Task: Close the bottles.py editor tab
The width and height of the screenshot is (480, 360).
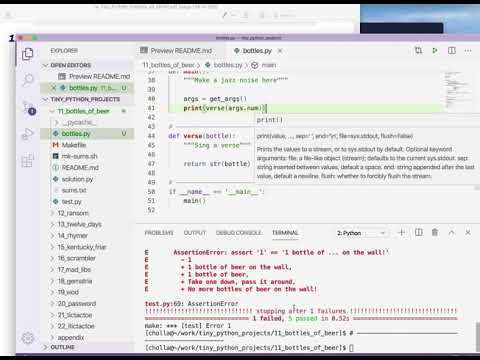Action: [x=280, y=51]
